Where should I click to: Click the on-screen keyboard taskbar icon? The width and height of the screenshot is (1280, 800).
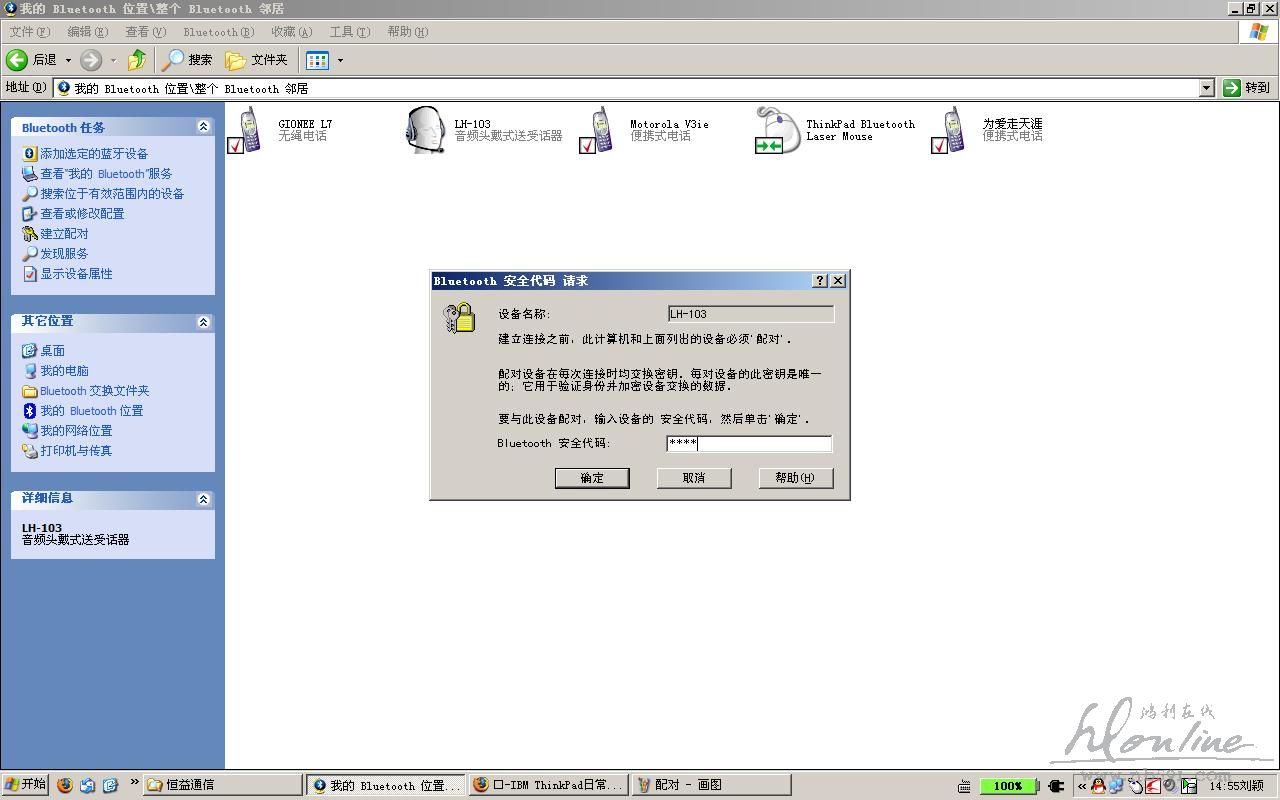[x=964, y=786]
